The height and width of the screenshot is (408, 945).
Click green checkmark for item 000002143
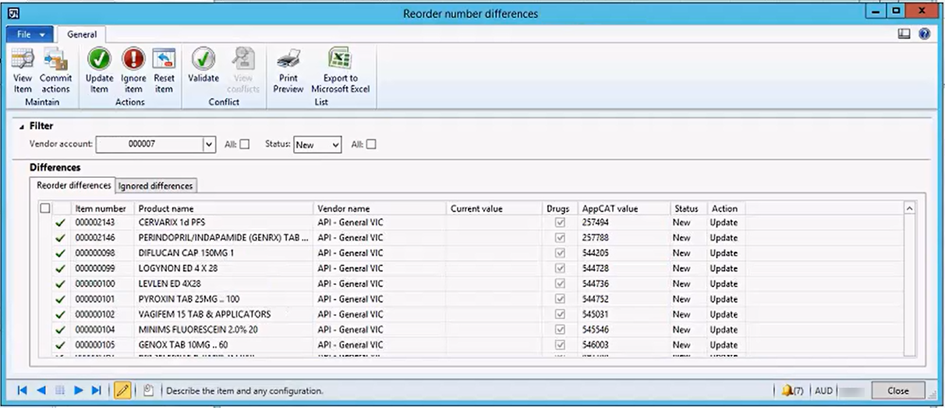[x=60, y=222]
